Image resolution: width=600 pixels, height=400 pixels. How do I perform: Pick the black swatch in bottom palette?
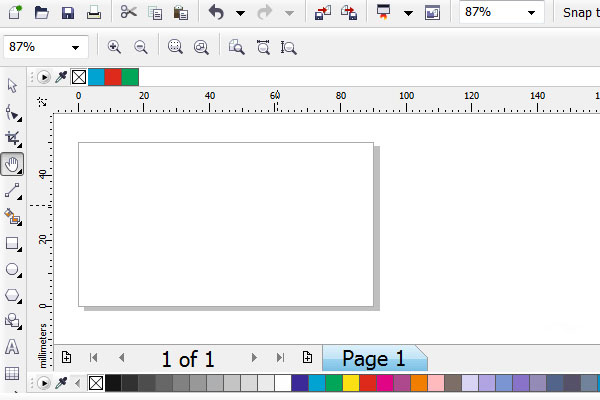[113, 383]
